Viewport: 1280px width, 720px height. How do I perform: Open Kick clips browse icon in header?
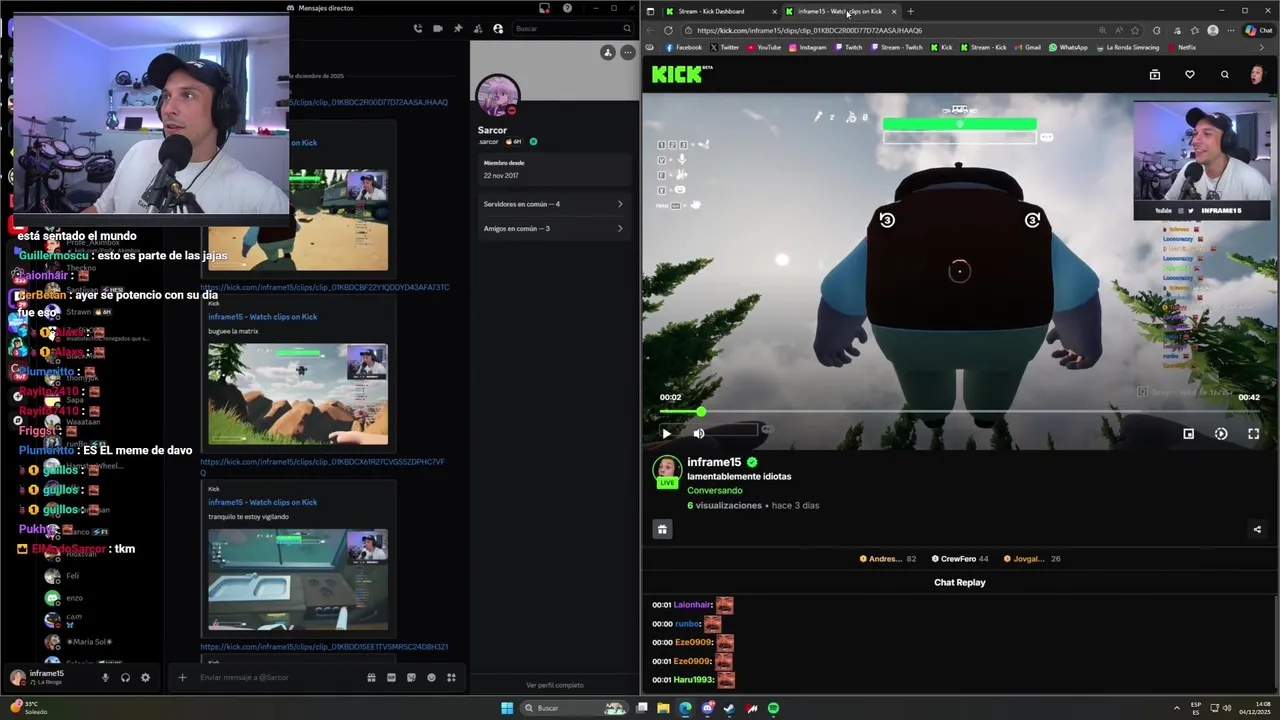pyautogui.click(x=1155, y=74)
